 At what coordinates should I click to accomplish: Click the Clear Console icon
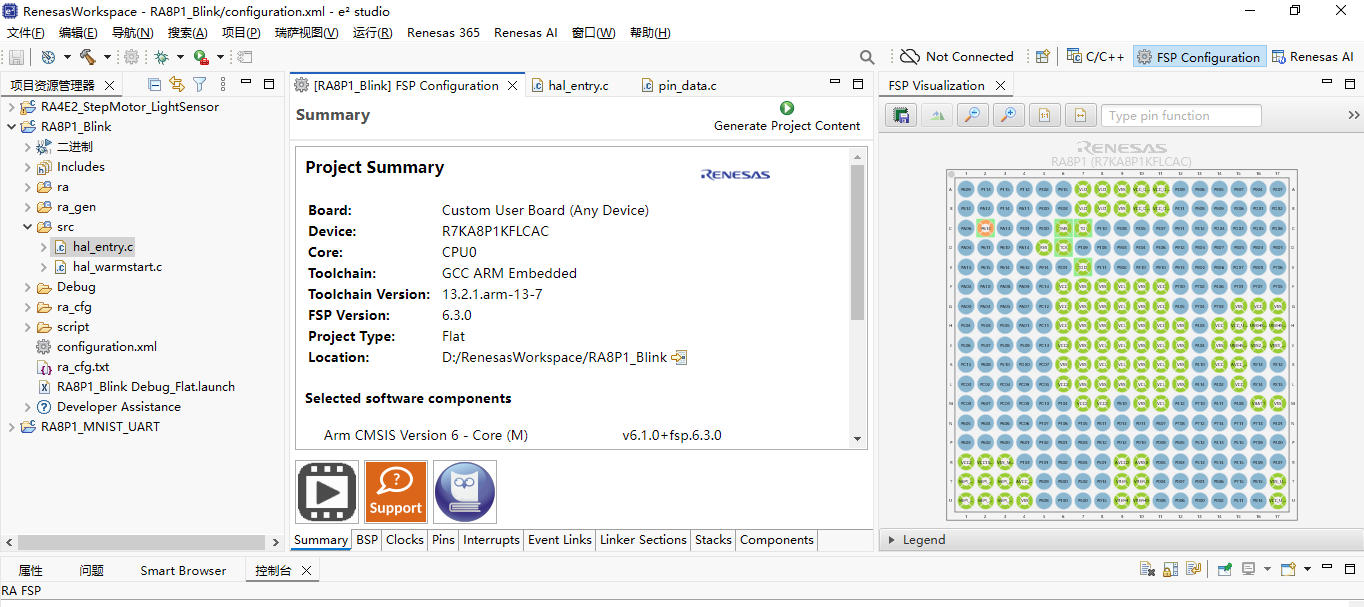click(x=1148, y=569)
